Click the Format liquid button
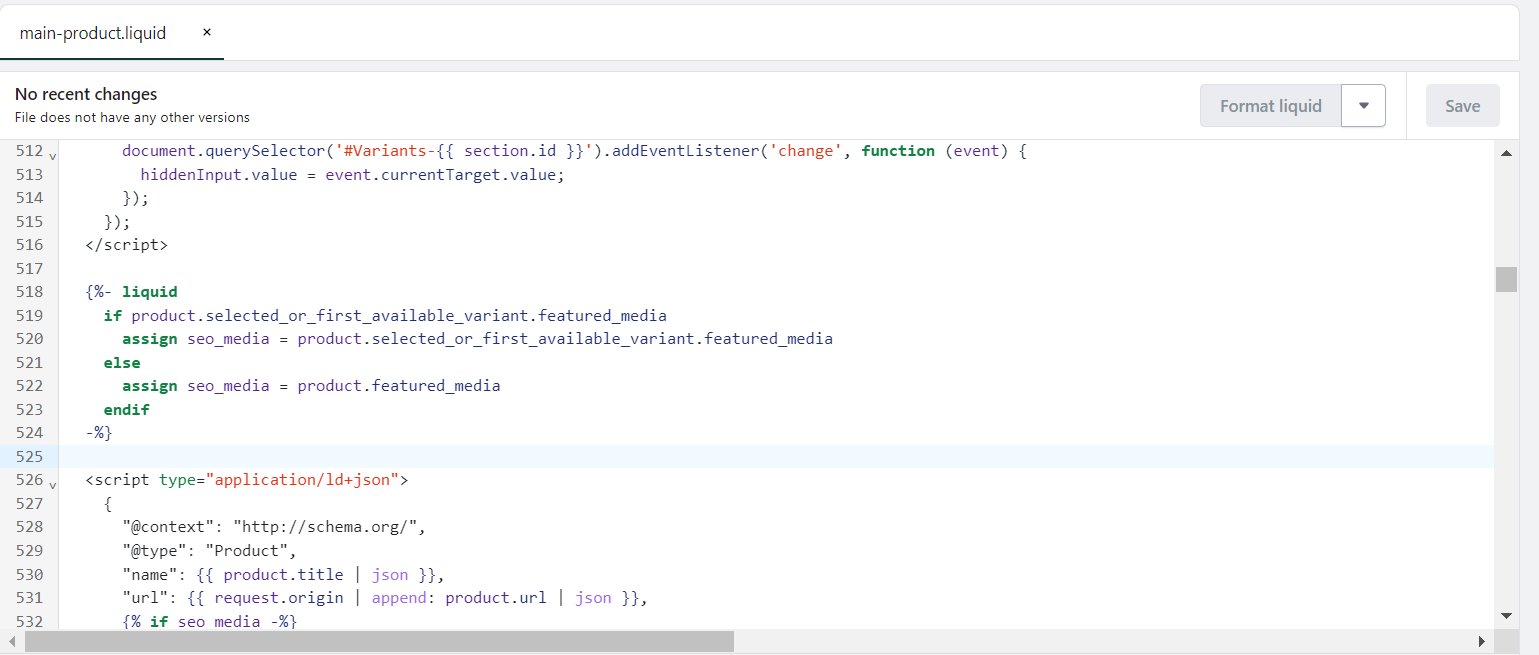Screen dimensions: 1539x655 (1270, 106)
